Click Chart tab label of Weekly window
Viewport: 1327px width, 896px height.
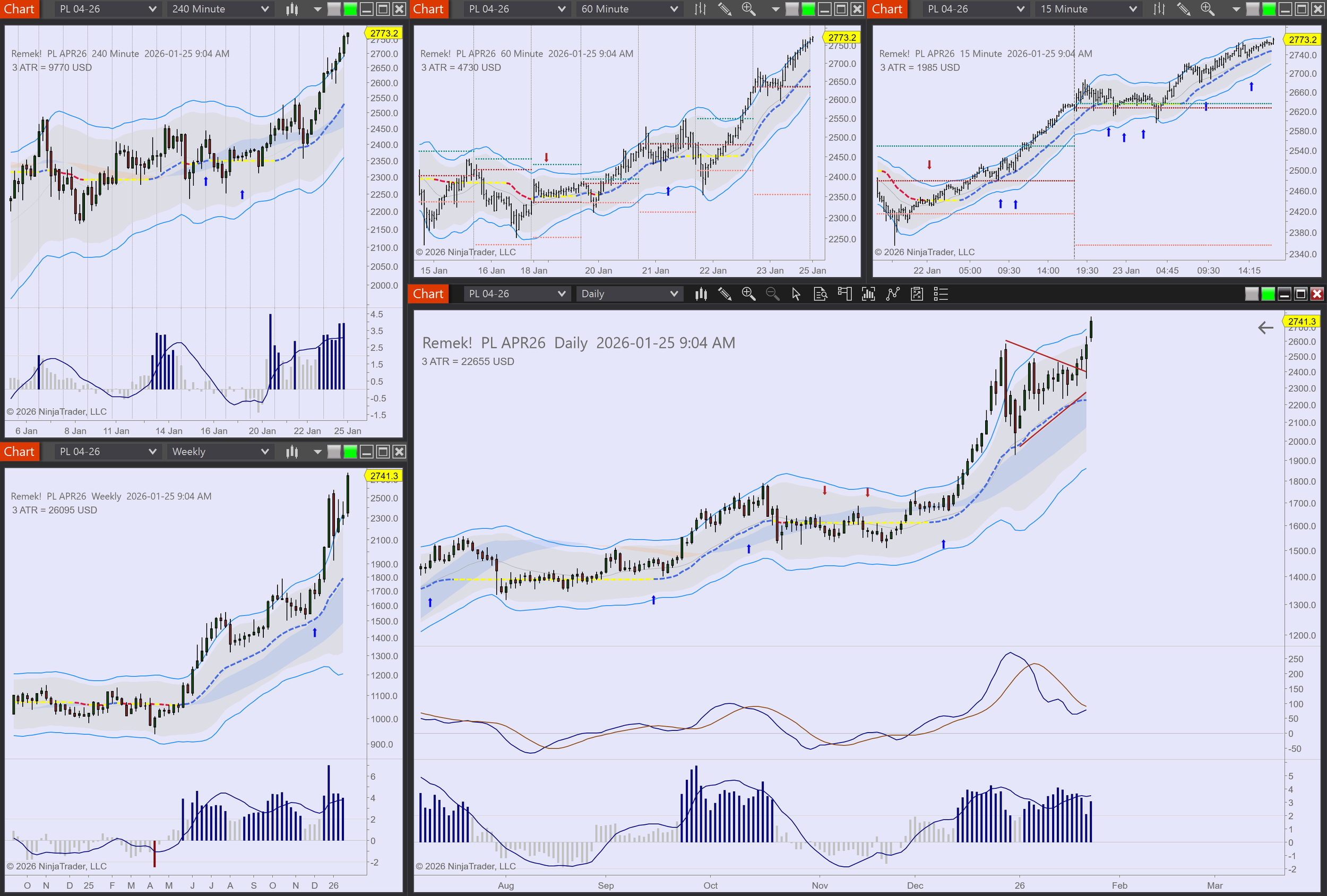tap(20, 452)
